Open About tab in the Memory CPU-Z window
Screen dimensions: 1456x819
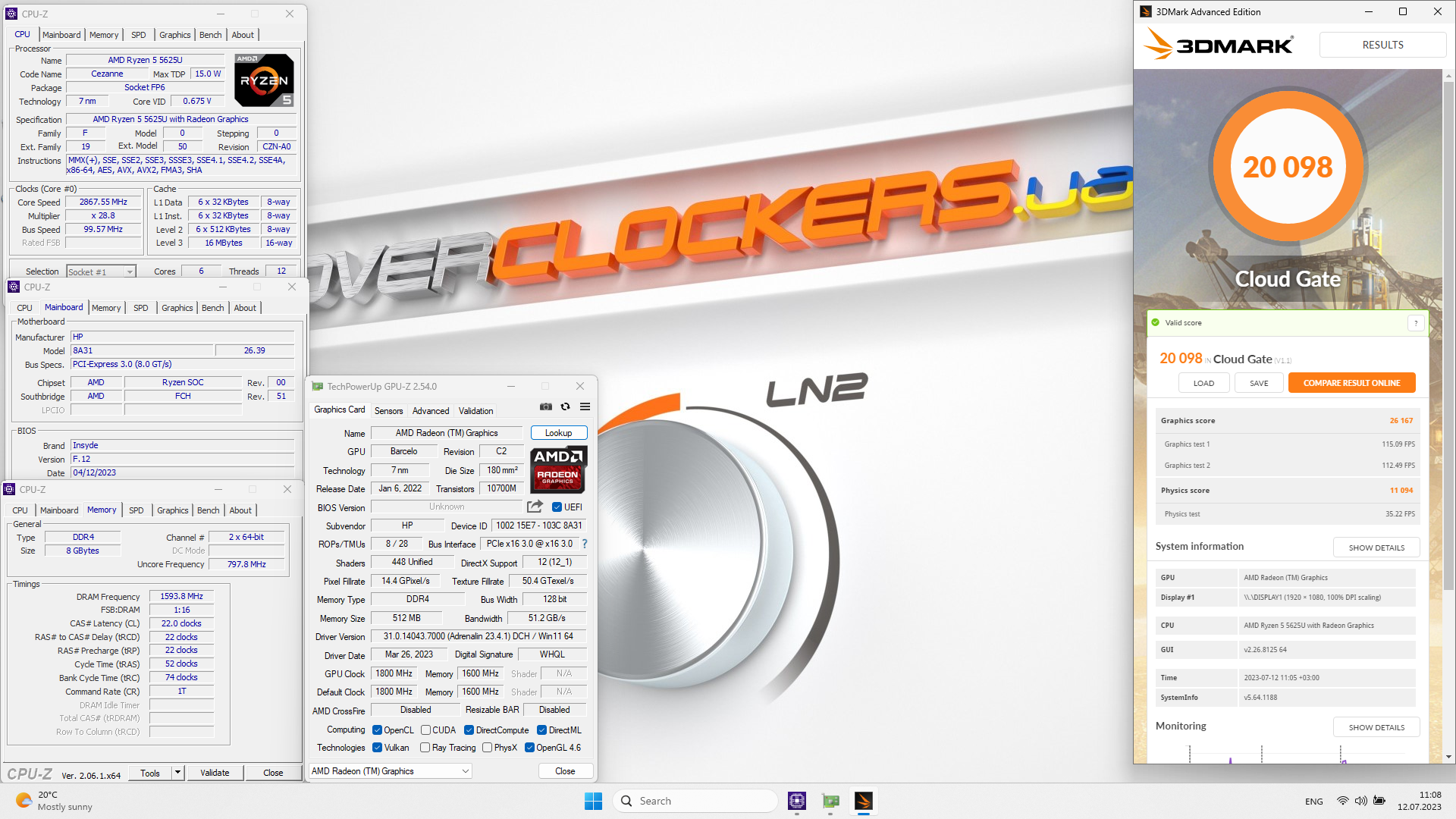click(x=240, y=510)
